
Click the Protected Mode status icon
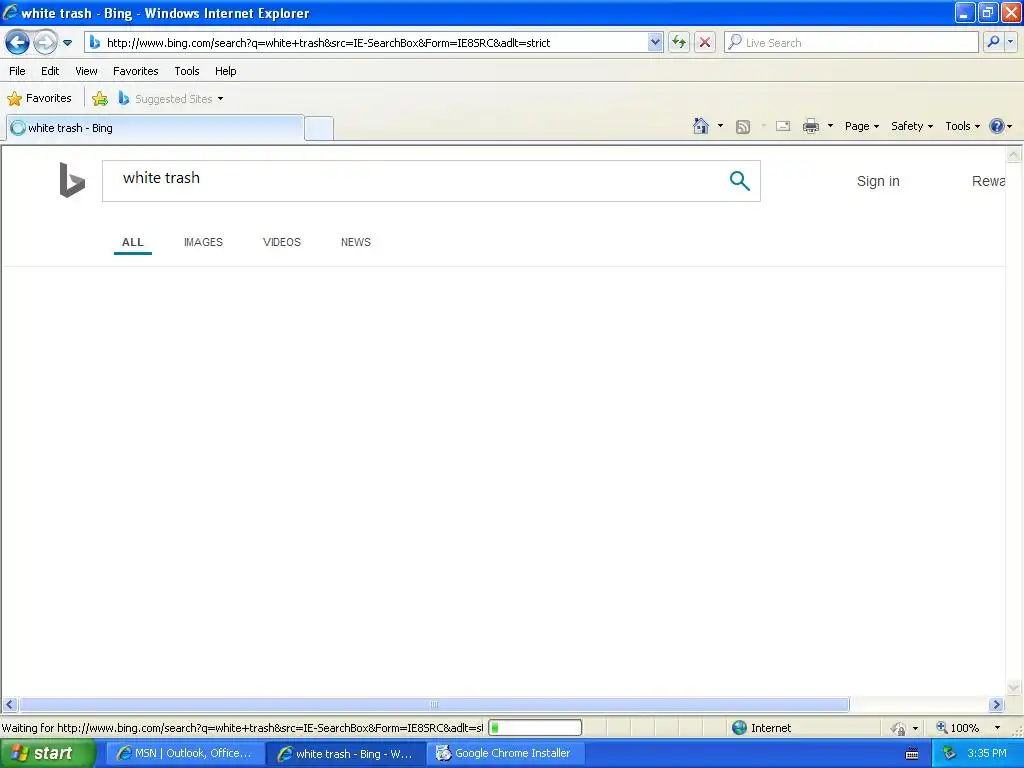(899, 728)
